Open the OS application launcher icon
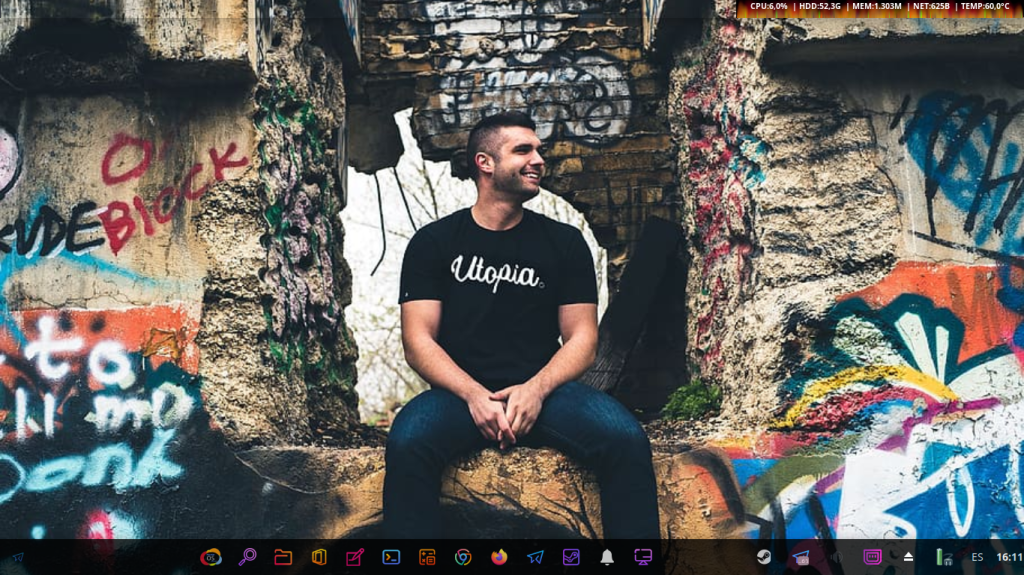The width and height of the screenshot is (1024, 575). [x=211, y=557]
